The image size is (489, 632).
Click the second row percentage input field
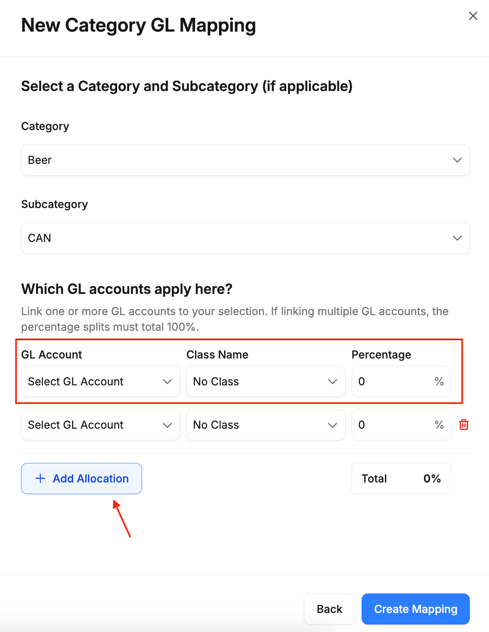(401, 425)
